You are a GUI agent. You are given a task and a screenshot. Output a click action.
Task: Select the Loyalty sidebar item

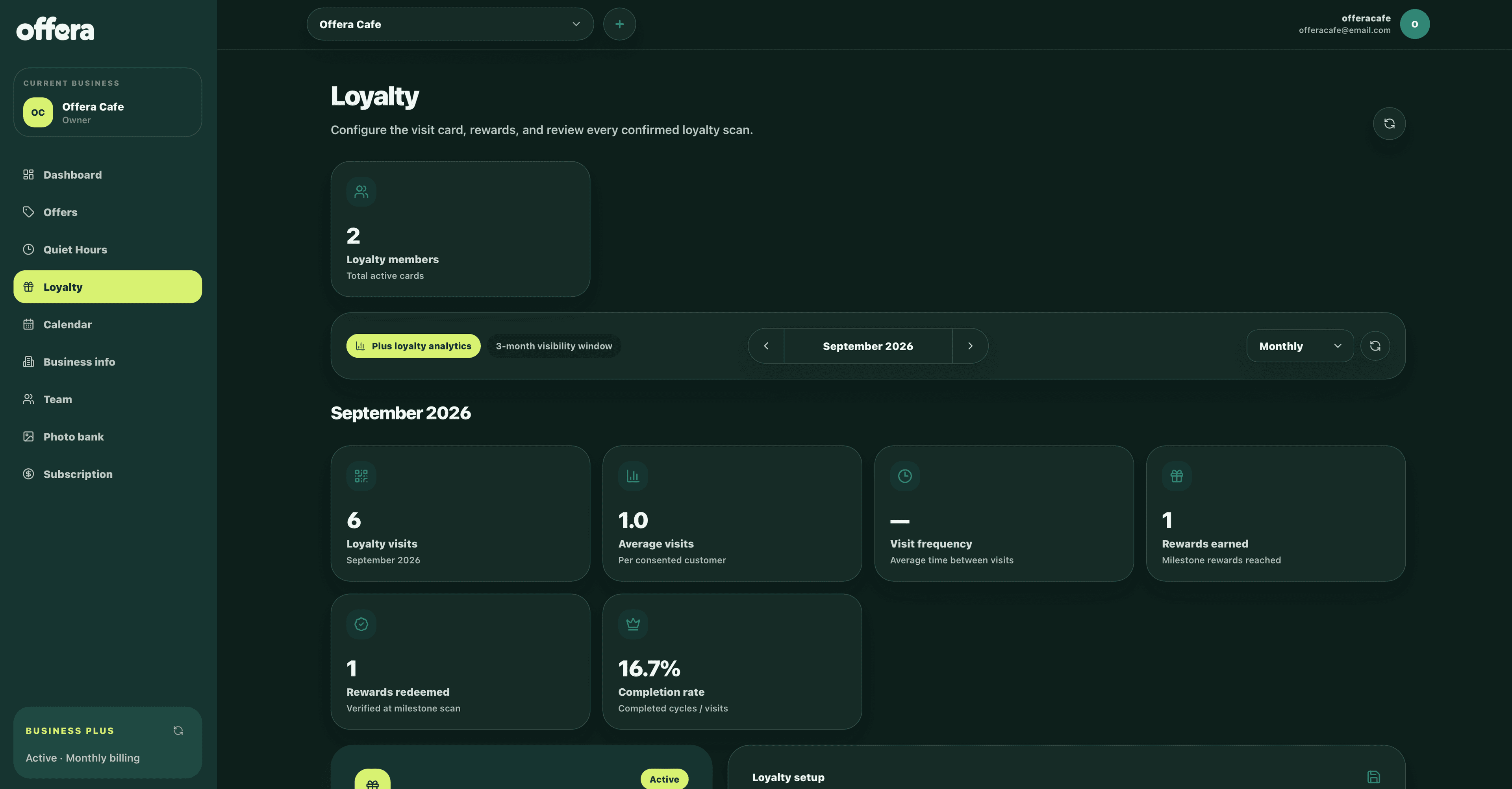pos(107,287)
